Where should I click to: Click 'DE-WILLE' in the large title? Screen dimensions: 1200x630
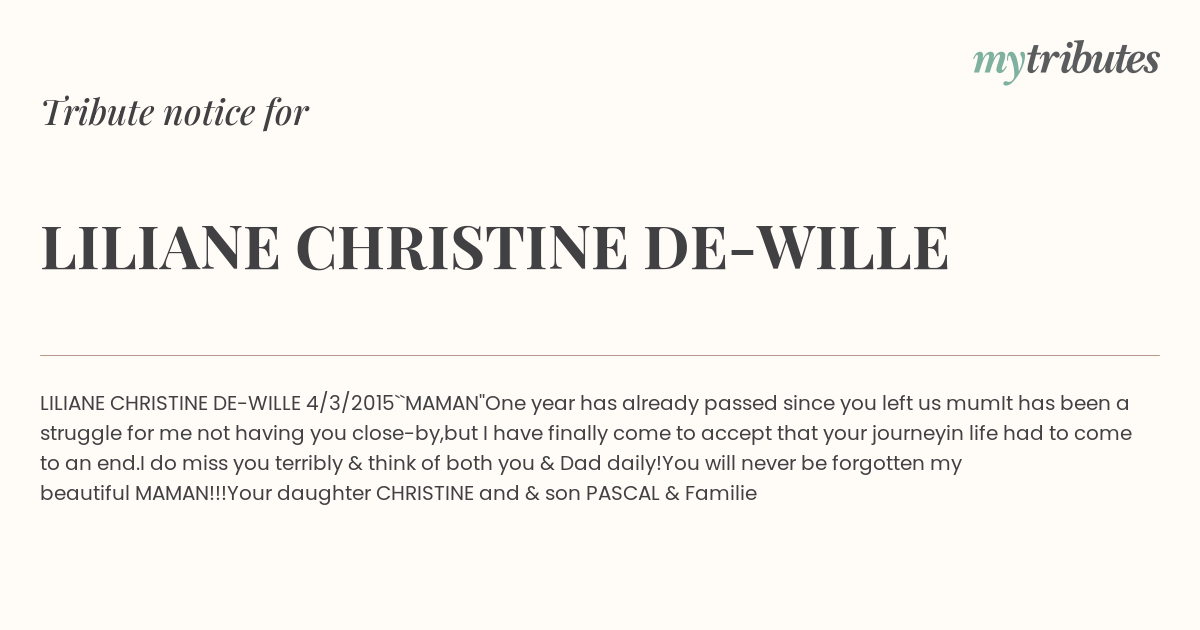[x=796, y=248]
